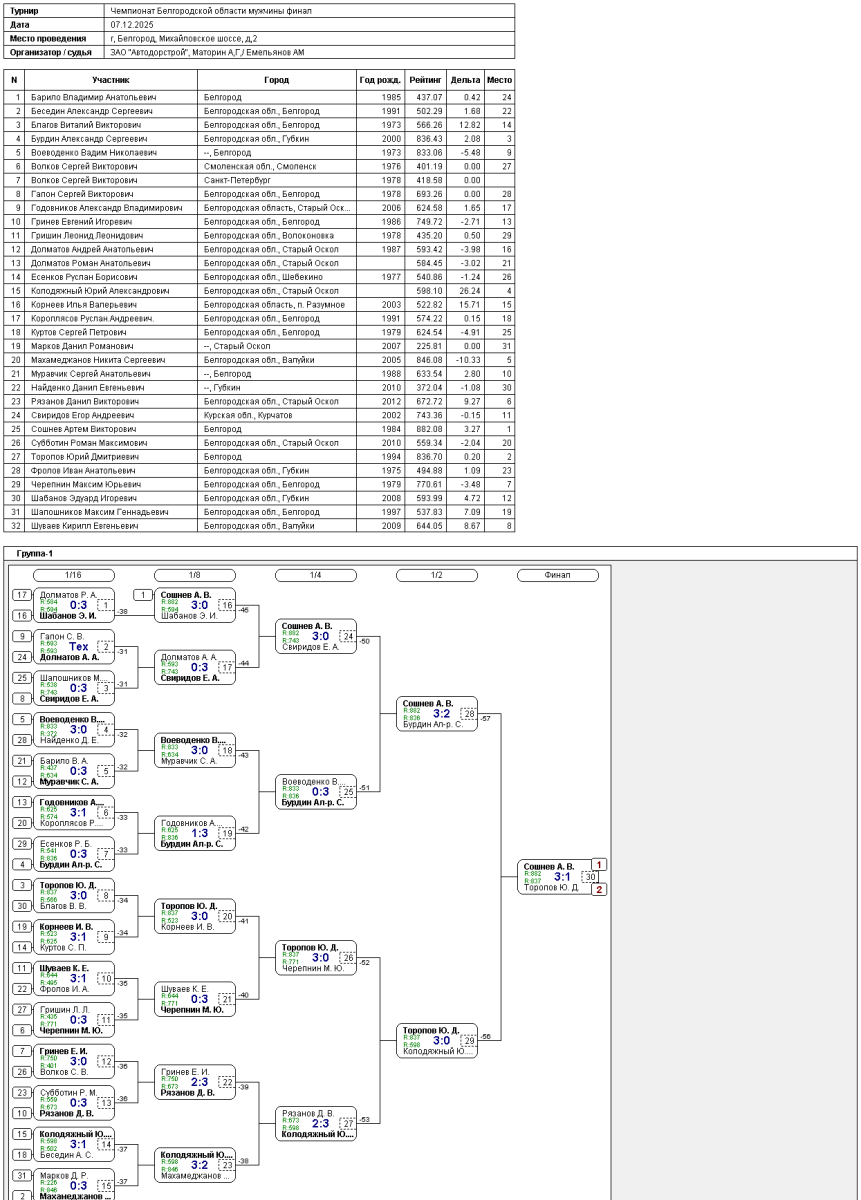Screen dimensions: 861x1200
Task: Select the 1/16 round label
Action: (74, 575)
